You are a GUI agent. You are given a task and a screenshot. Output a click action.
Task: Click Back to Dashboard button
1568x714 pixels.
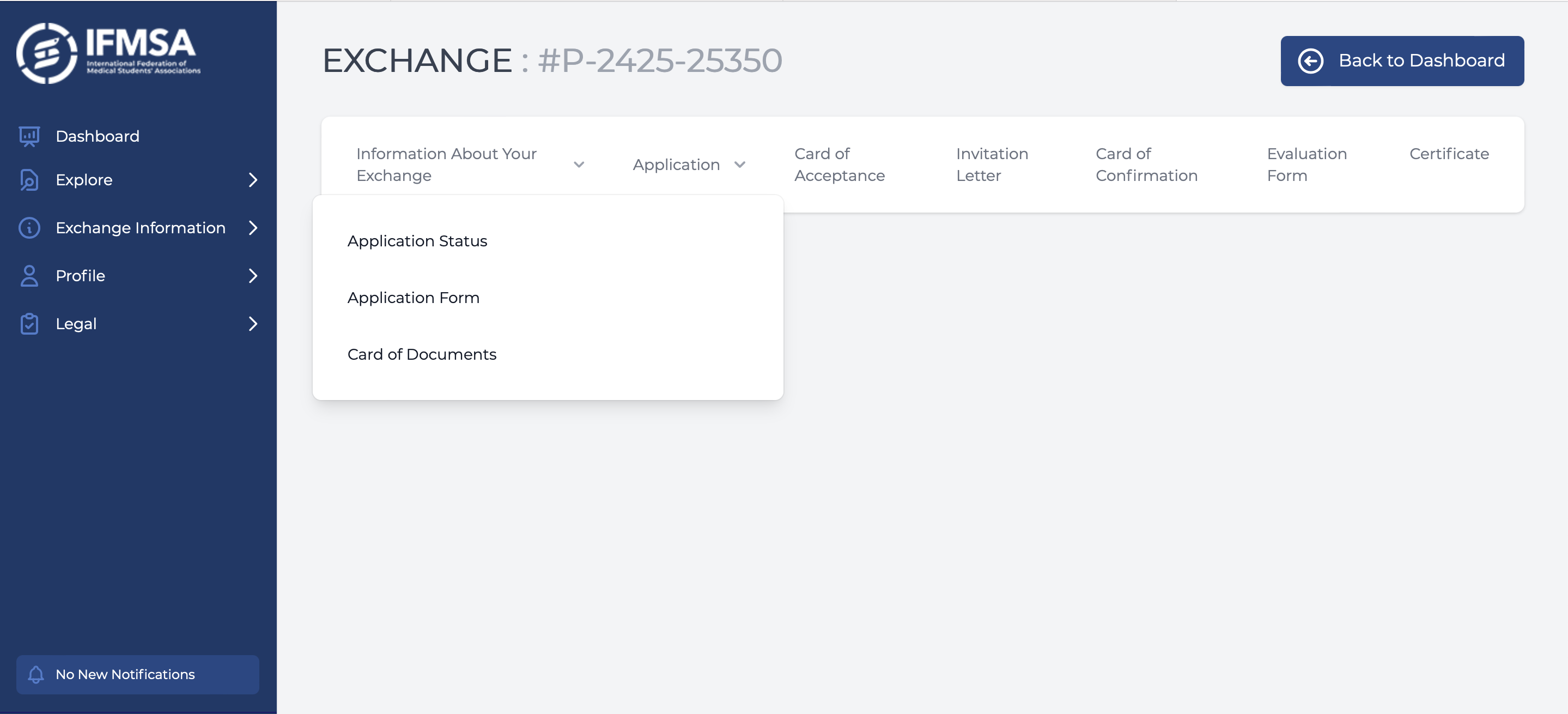coord(1402,61)
